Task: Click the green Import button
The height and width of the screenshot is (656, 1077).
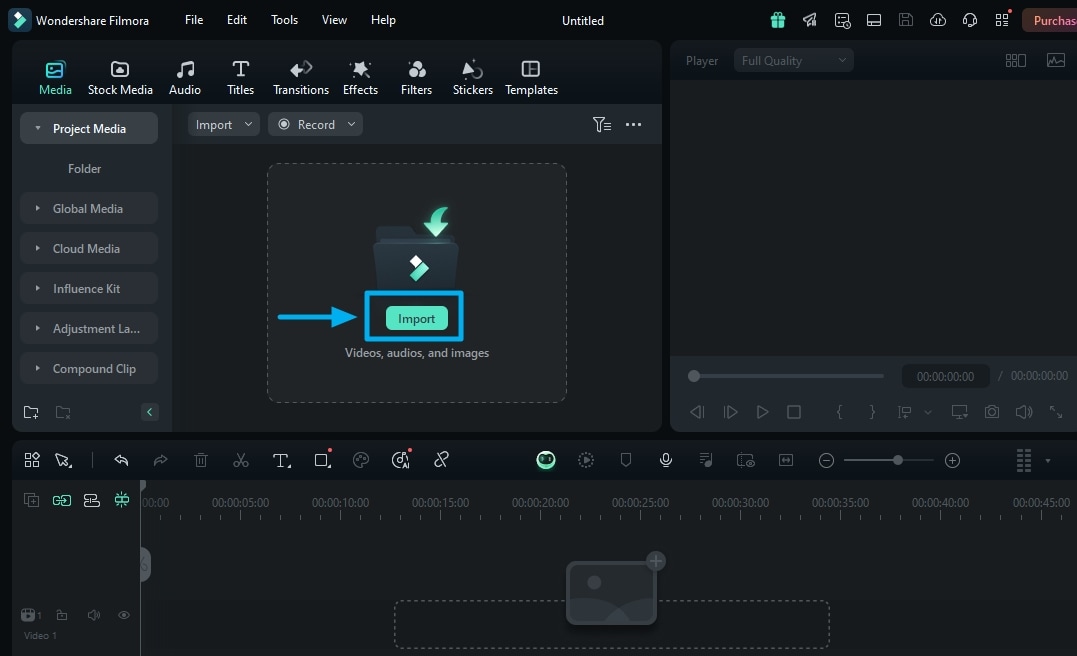Action: 416,318
